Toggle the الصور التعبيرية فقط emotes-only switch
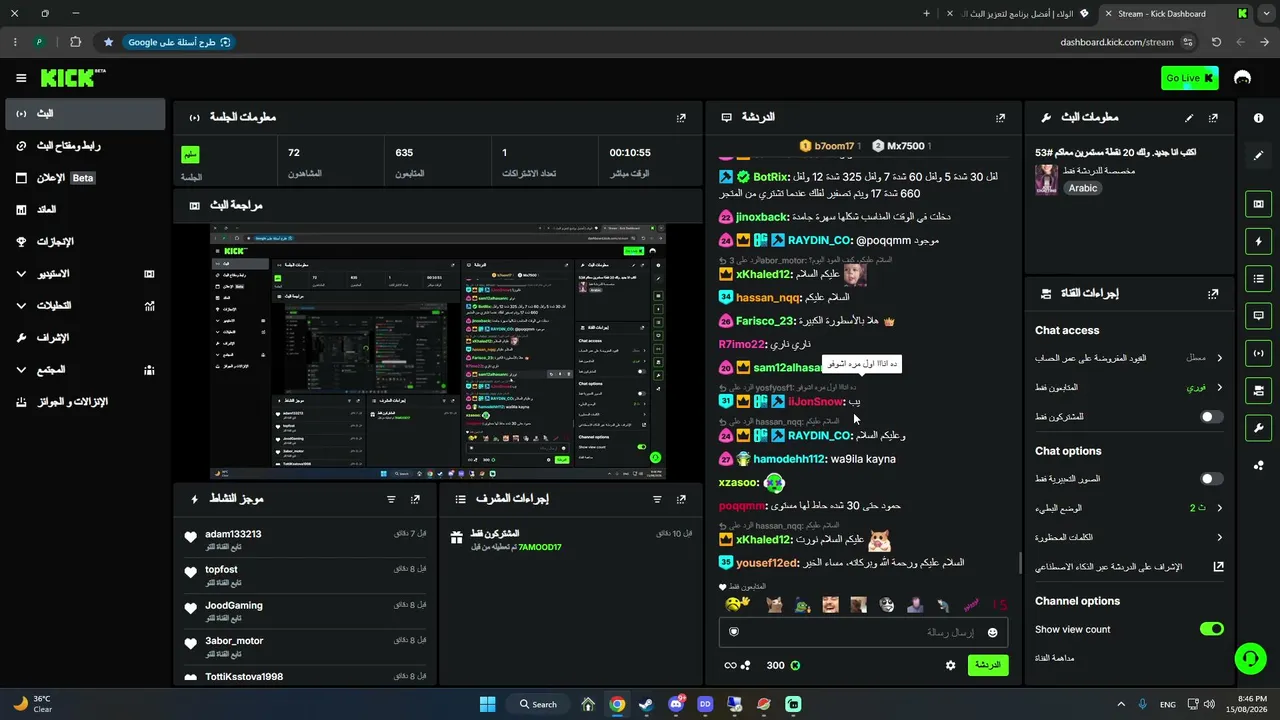This screenshot has height=720, width=1280. [1211, 479]
